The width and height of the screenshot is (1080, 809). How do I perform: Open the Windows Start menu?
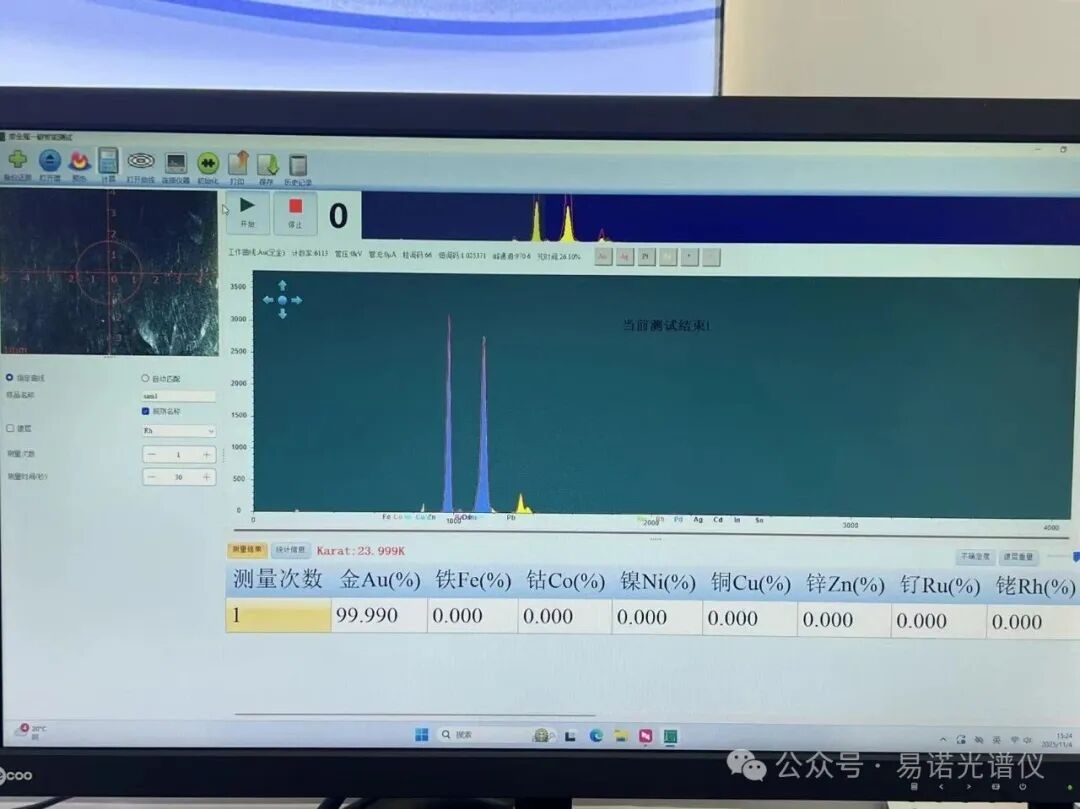coord(422,735)
